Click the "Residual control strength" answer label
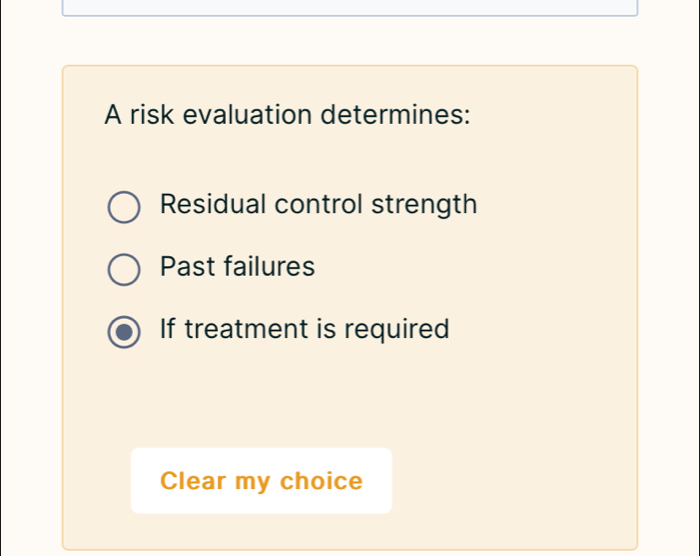700x556 pixels. (318, 205)
